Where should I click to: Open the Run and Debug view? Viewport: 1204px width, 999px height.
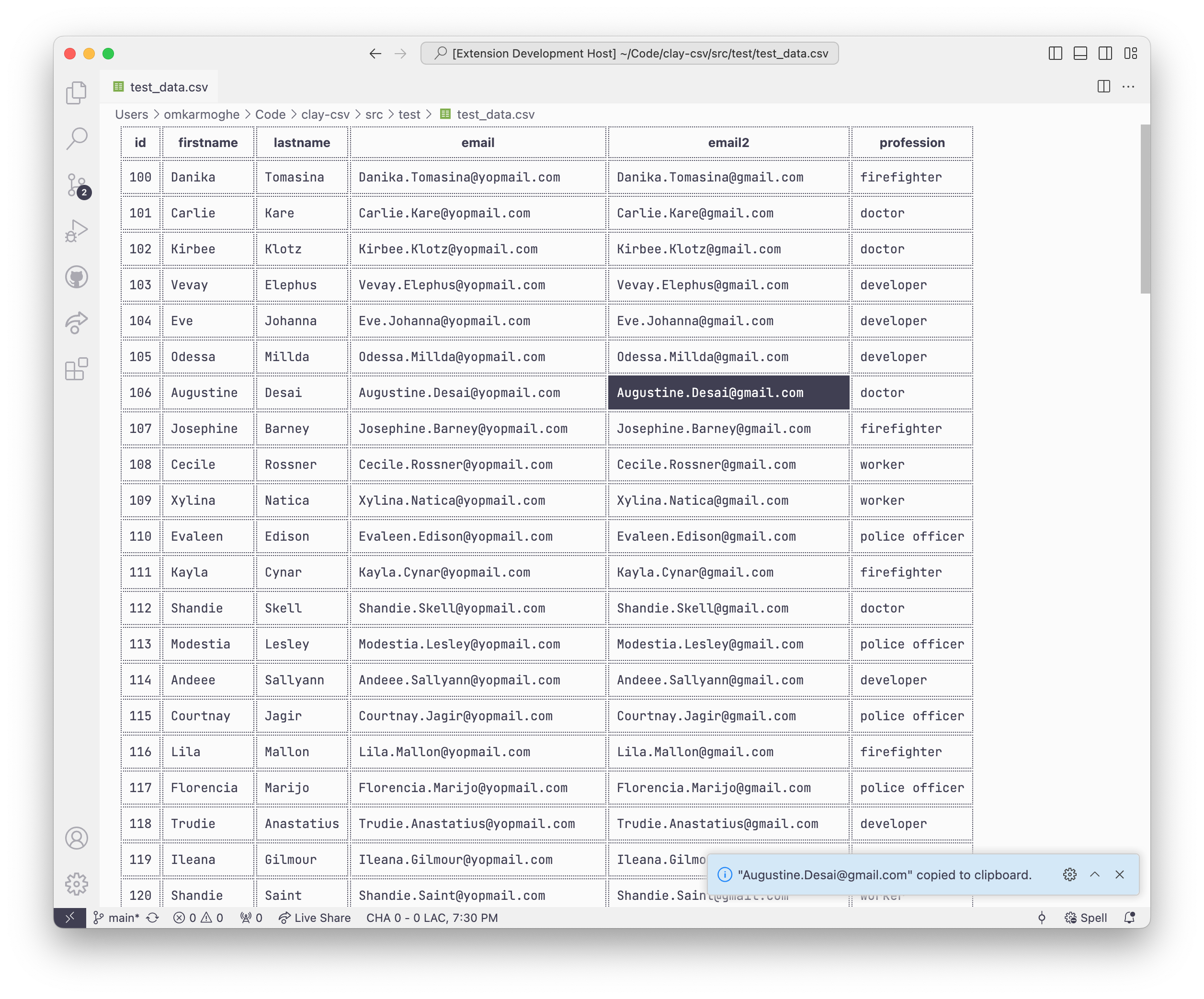(x=76, y=231)
